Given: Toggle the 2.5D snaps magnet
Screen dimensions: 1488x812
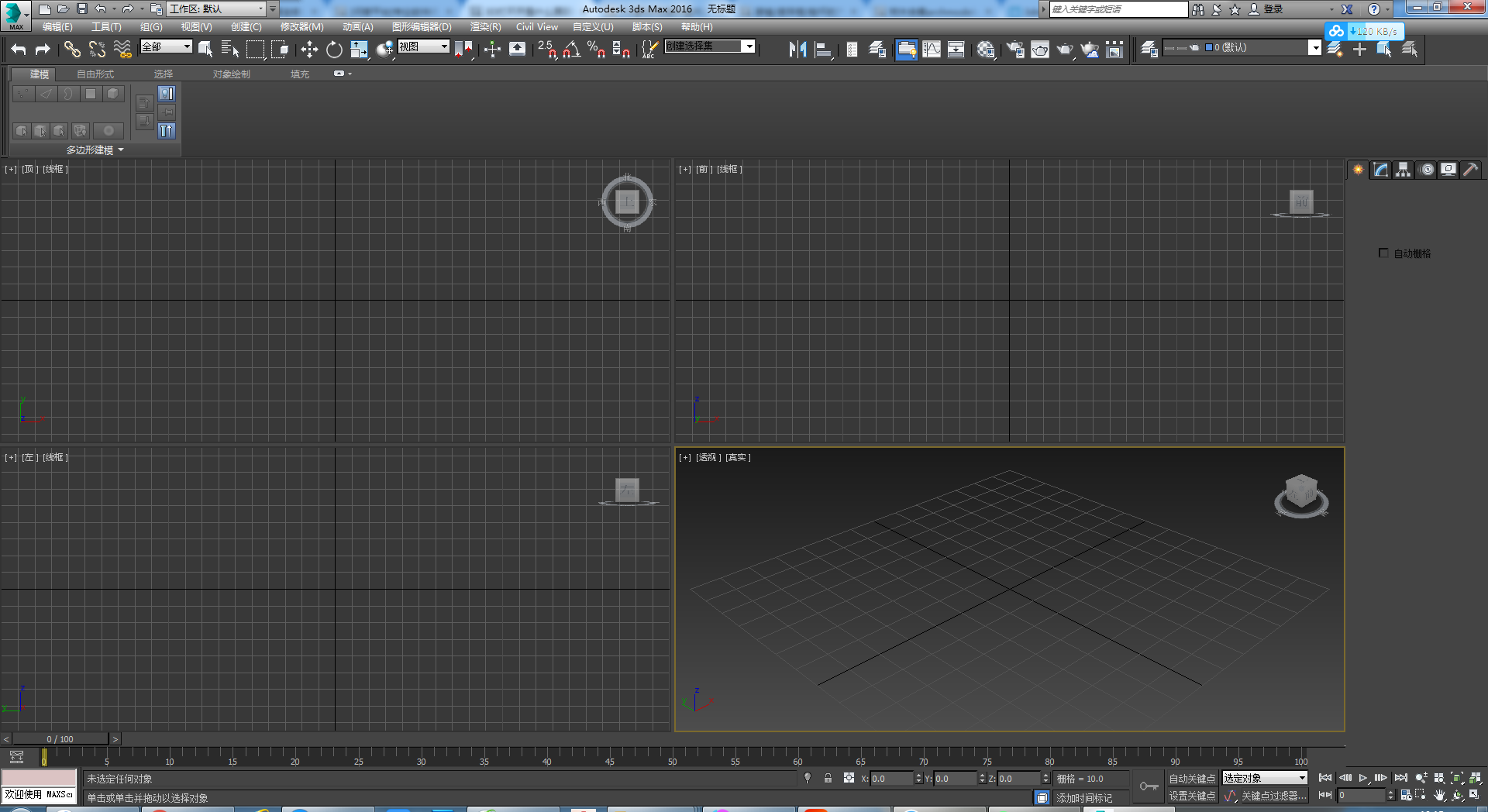Looking at the screenshot, I should (547, 50).
